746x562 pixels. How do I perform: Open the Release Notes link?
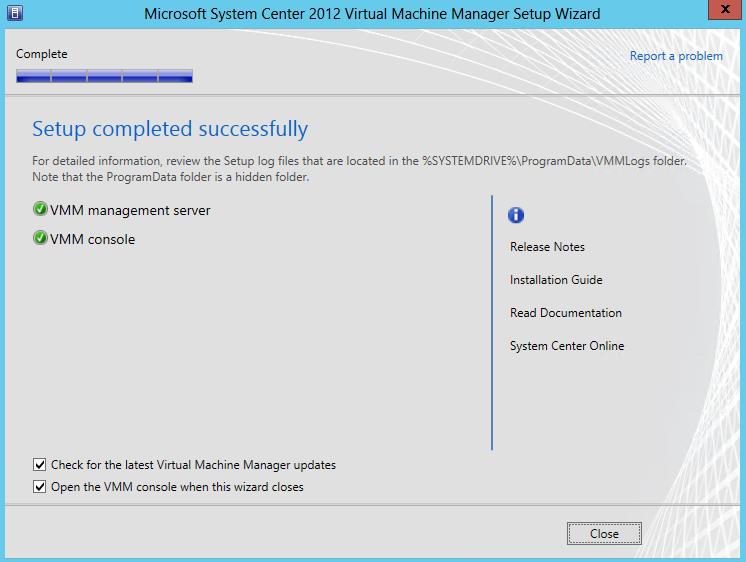(x=547, y=247)
